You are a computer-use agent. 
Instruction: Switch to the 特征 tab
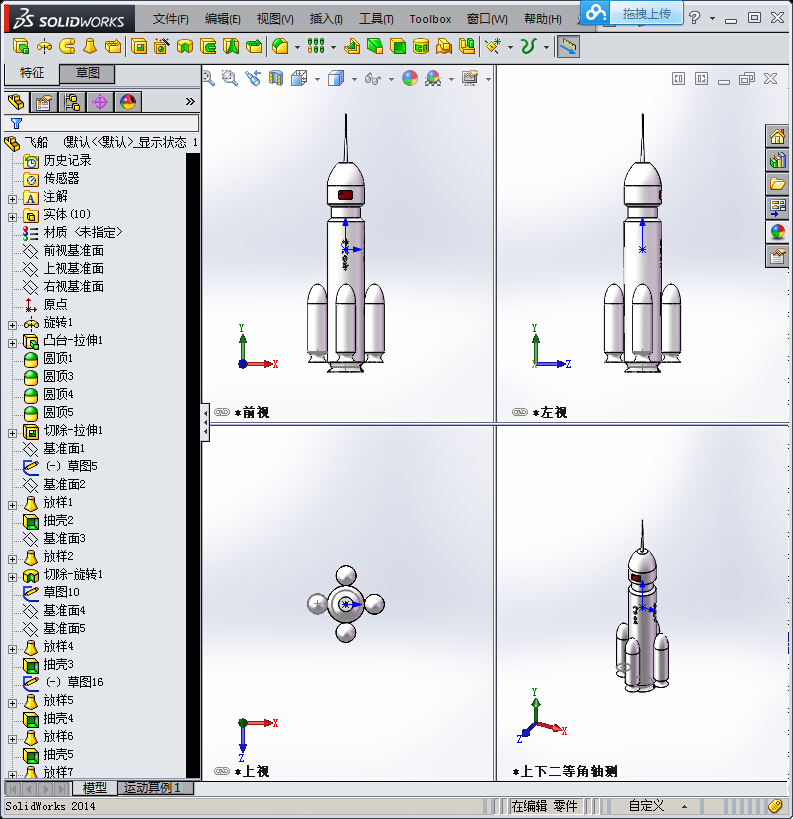click(x=32, y=73)
